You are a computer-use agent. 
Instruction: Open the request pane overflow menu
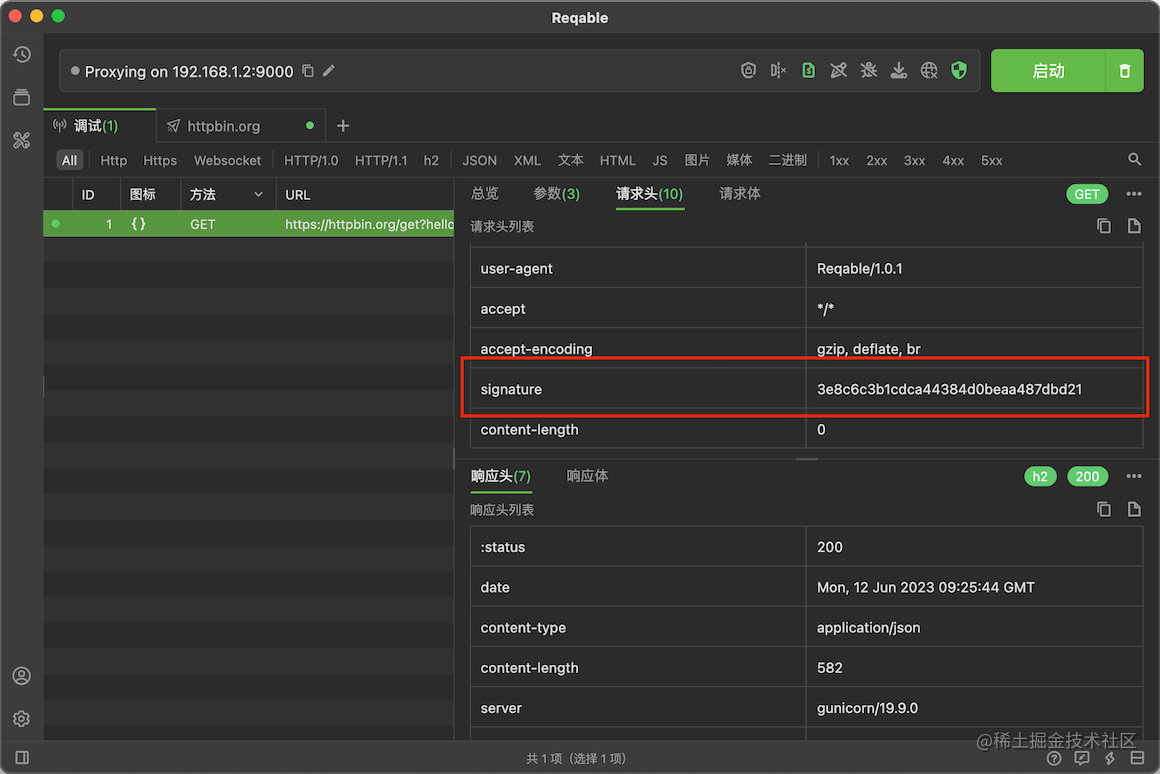[x=1133, y=193]
